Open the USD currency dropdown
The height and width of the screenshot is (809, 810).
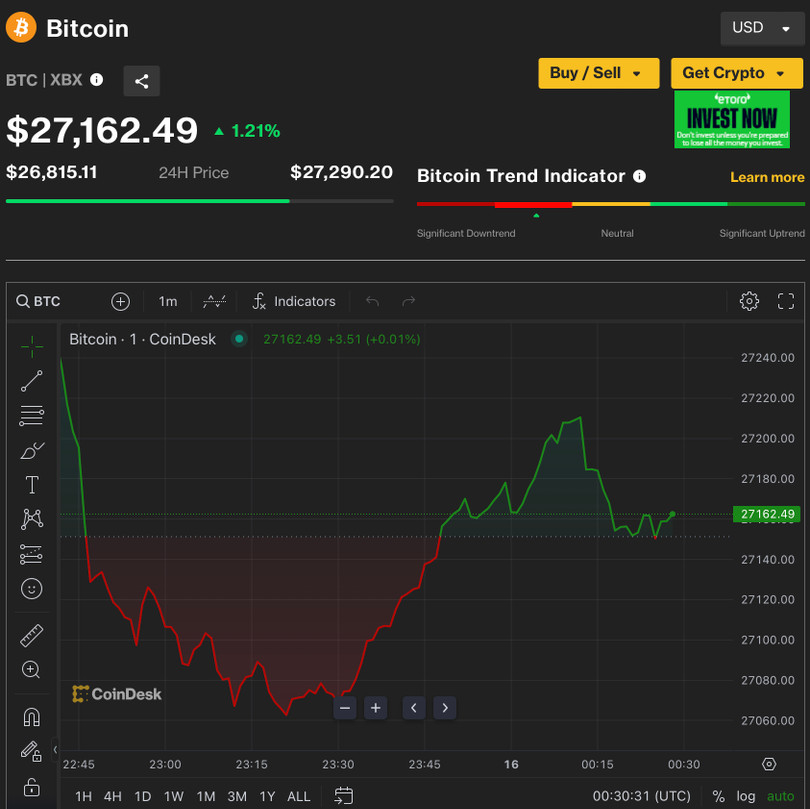pos(761,28)
